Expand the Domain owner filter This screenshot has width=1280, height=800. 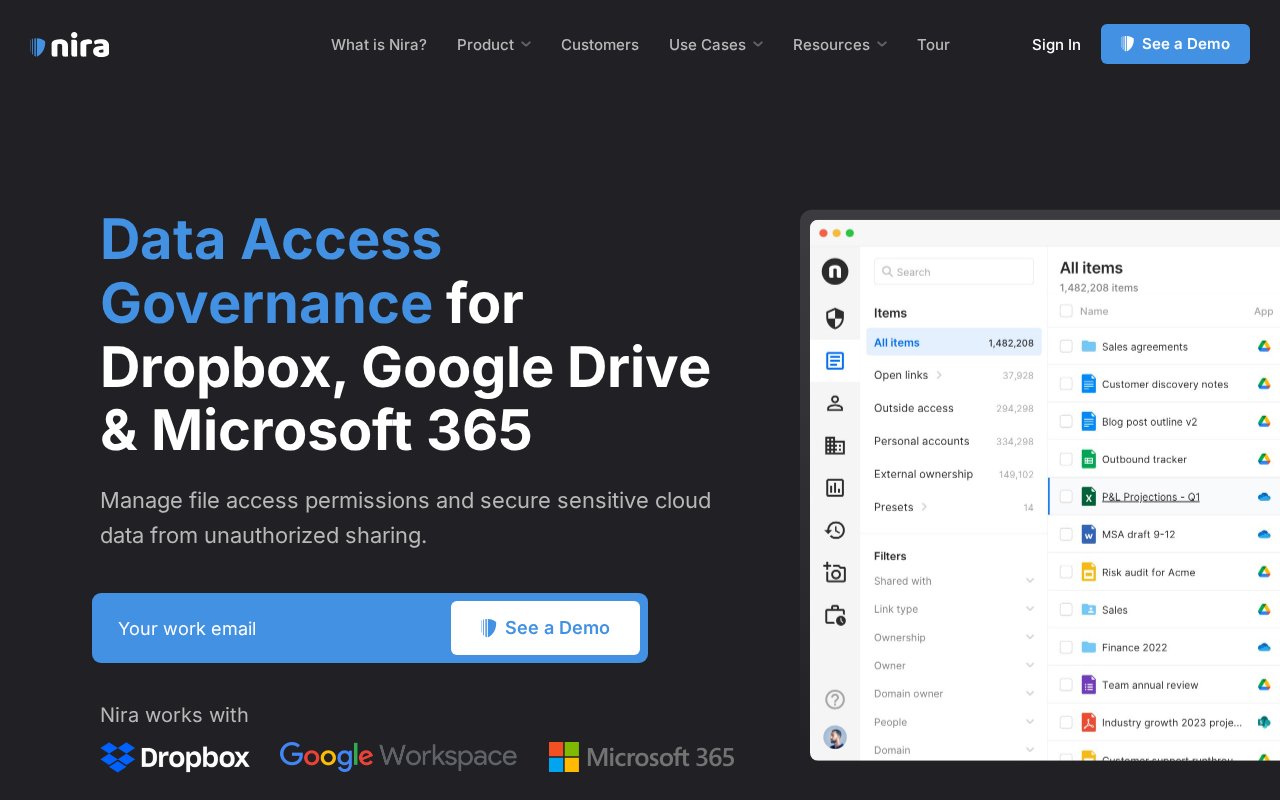pyautogui.click(x=954, y=693)
